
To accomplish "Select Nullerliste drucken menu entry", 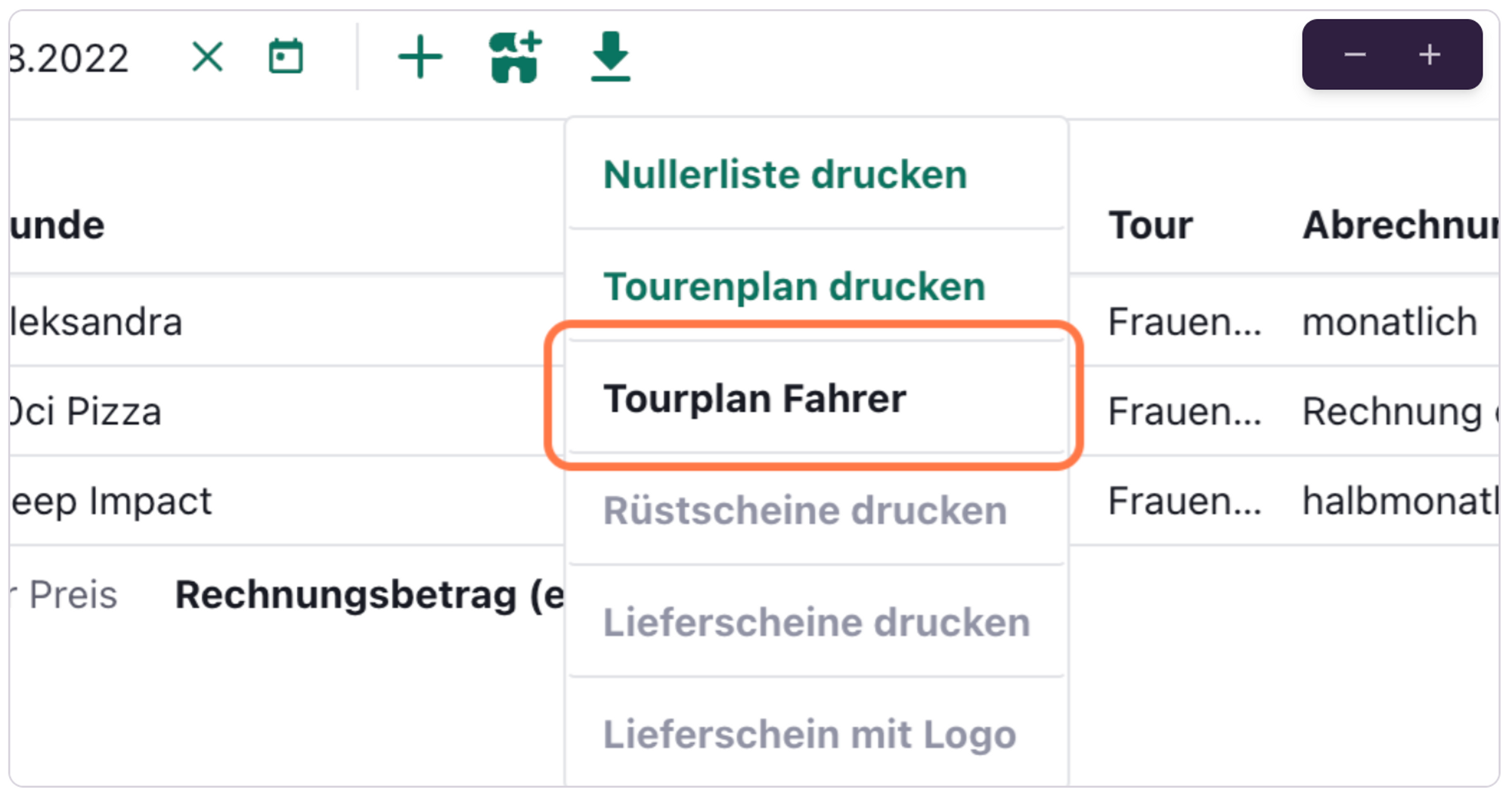I will point(785,175).
